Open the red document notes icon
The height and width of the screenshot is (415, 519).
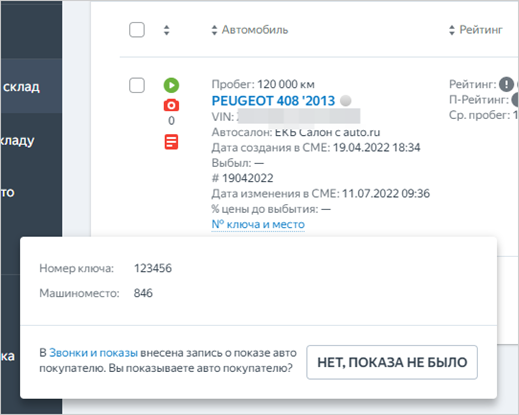pos(171,142)
